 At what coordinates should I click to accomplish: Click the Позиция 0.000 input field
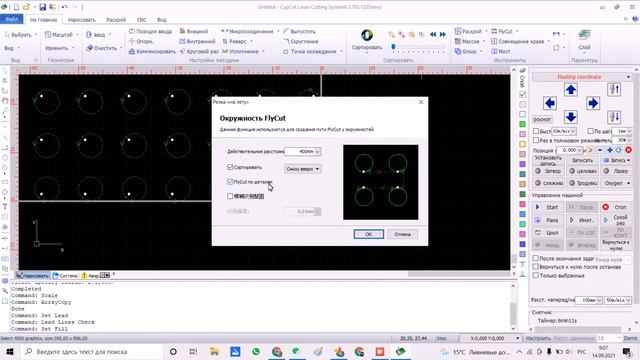[570, 150]
